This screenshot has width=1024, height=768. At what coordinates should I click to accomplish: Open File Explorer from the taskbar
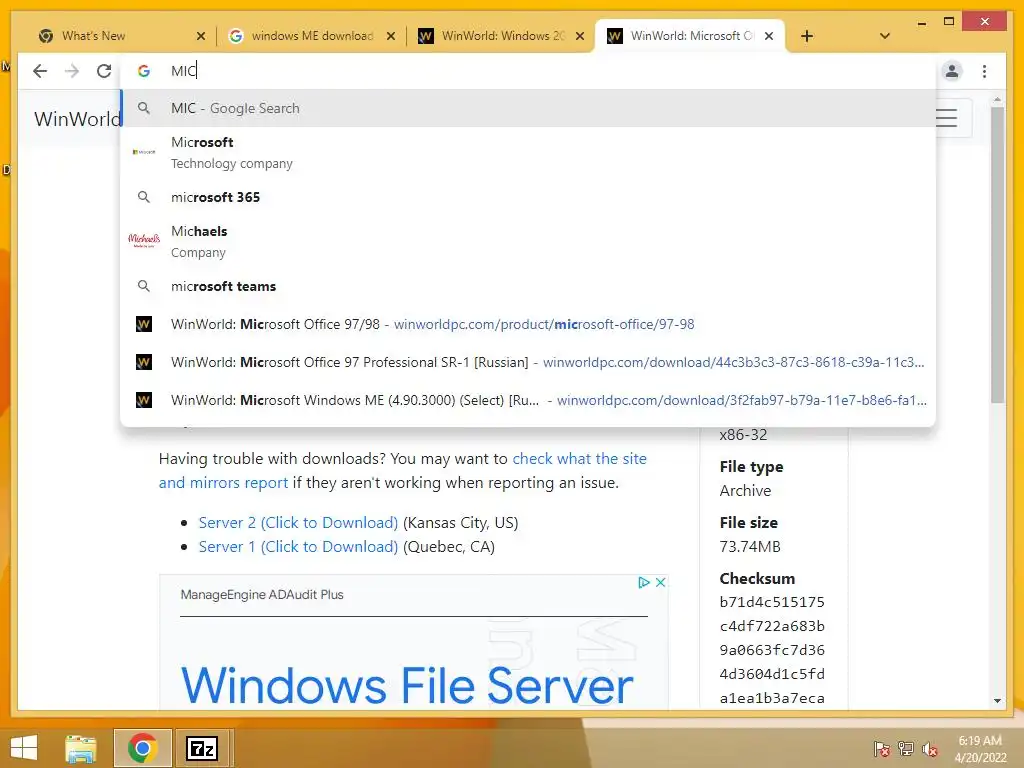tap(81, 748)
